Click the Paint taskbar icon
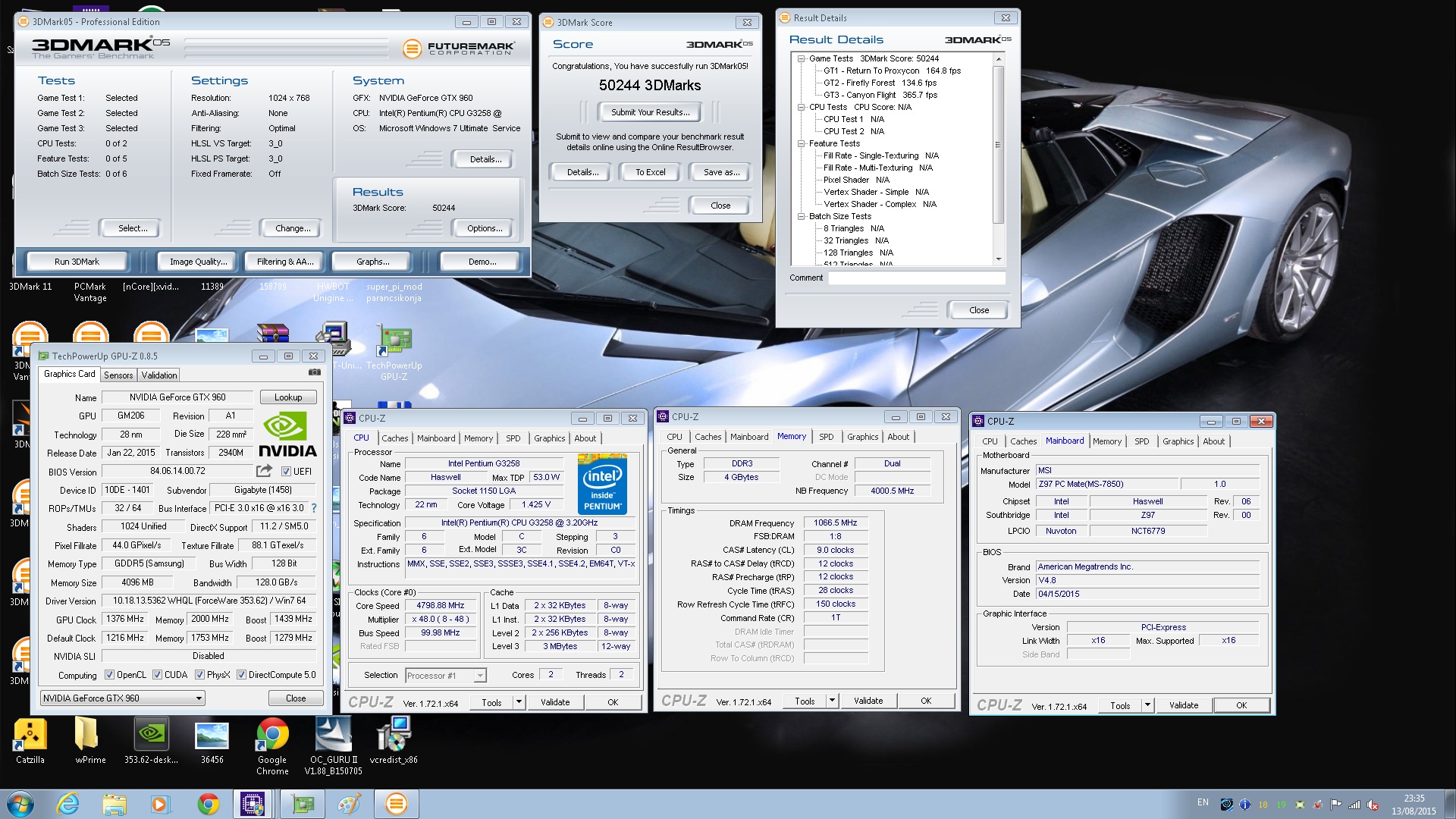 [349, 804]
